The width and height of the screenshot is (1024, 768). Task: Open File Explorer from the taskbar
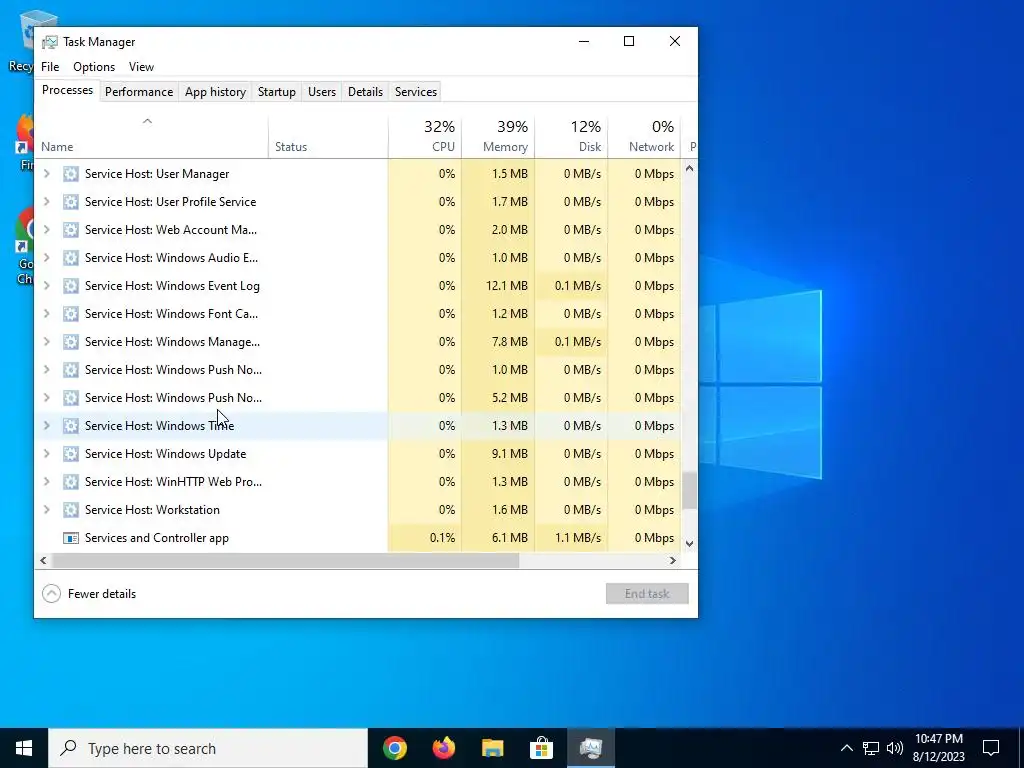(x=492, y=748)
